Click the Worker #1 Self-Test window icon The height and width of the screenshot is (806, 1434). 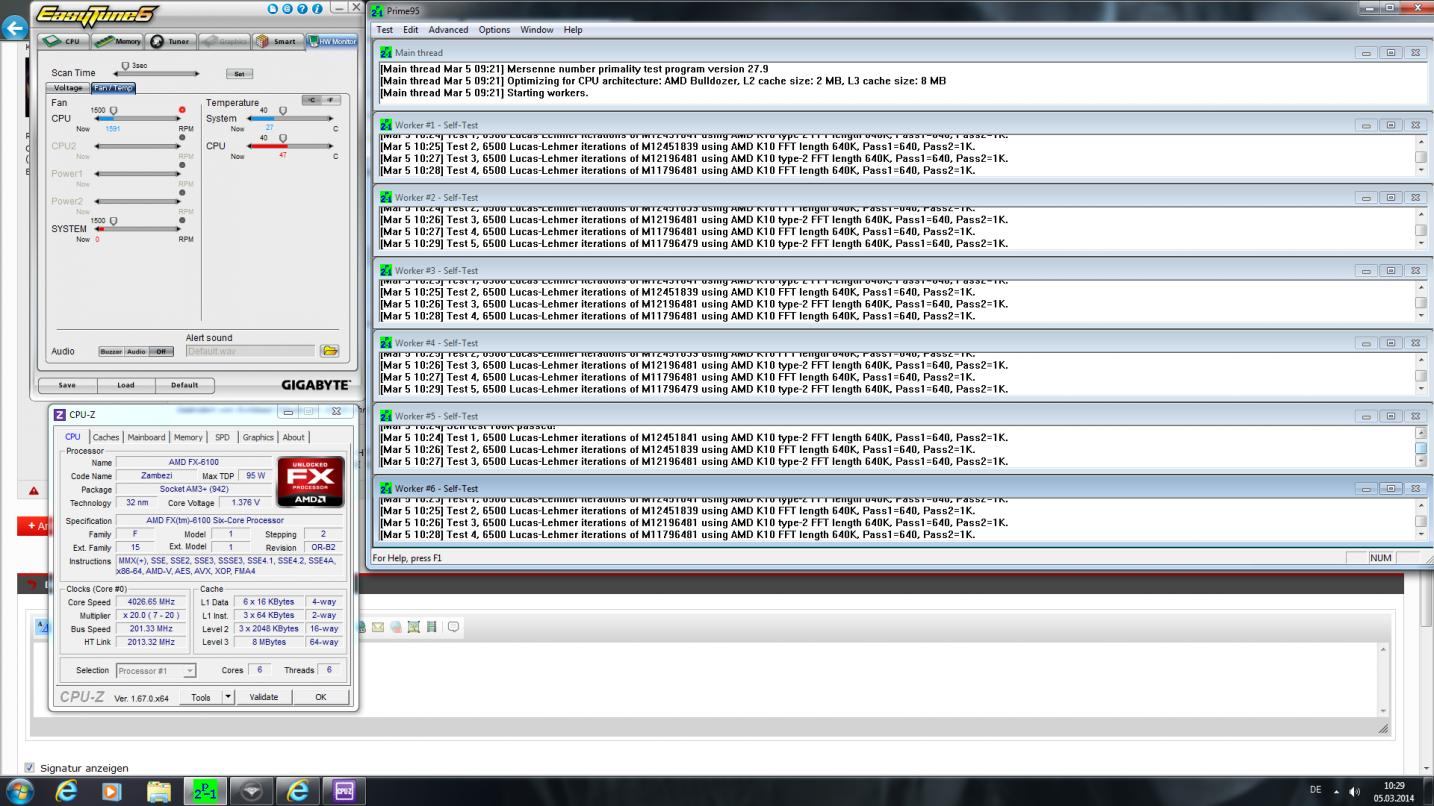click(386, 125)
